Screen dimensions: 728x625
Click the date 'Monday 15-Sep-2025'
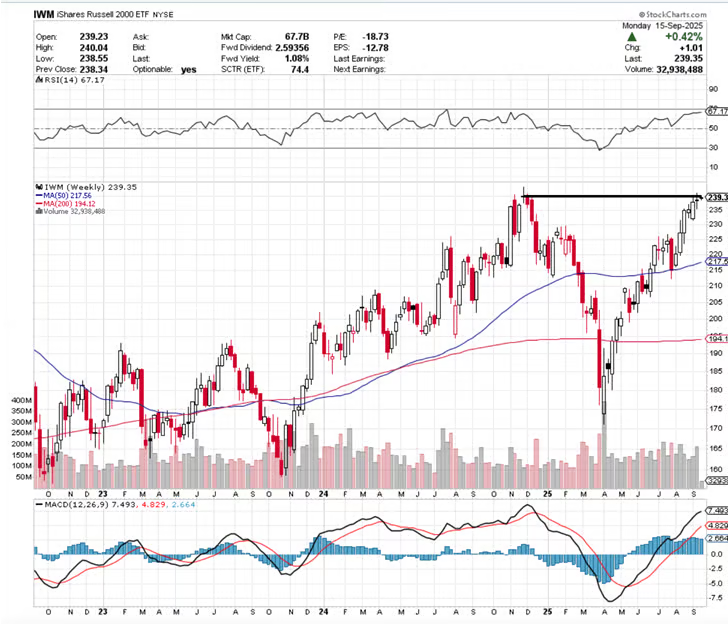coord(663,26)
